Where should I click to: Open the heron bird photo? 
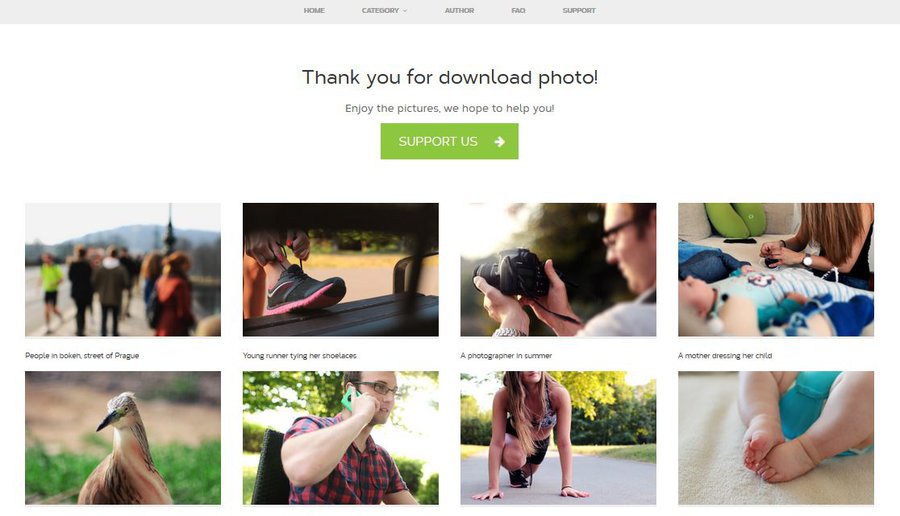[x=123, y=438]
